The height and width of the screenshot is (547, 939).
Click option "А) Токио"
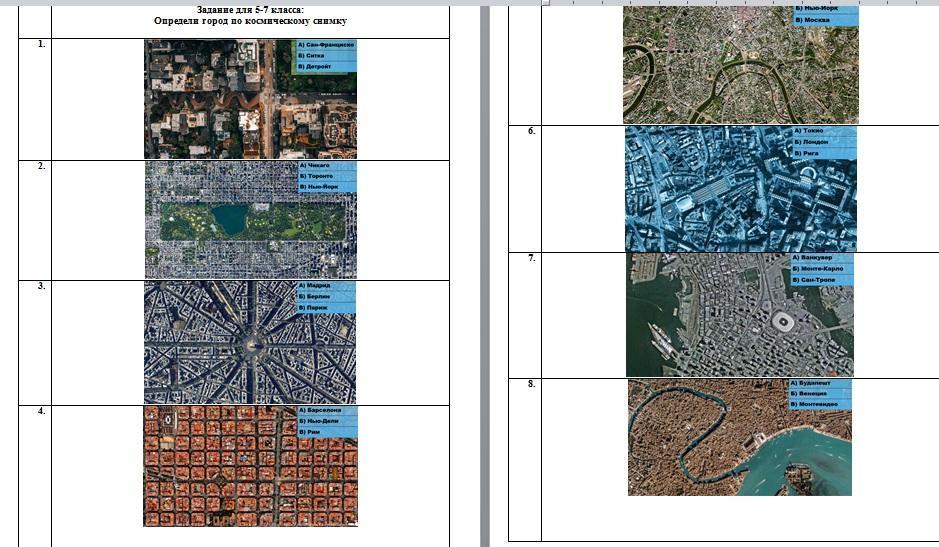pyautogui.click(x=809, y=131)
